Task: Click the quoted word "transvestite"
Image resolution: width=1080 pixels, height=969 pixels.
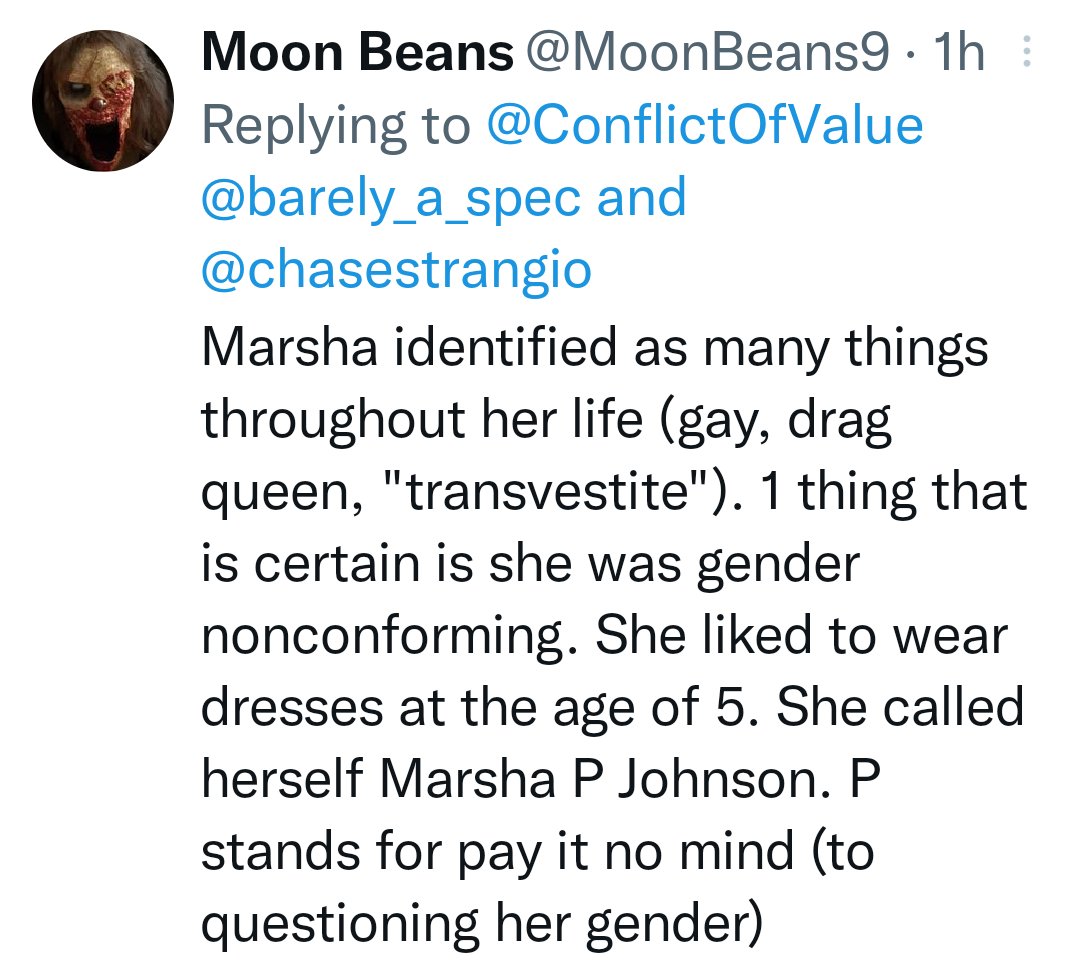Action: pos(550,492)
